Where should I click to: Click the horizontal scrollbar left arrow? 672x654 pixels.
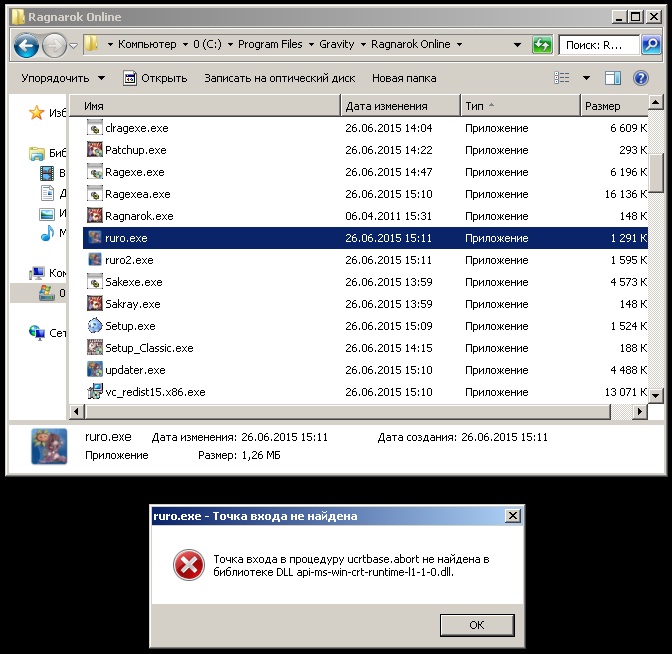coord(76,411)
